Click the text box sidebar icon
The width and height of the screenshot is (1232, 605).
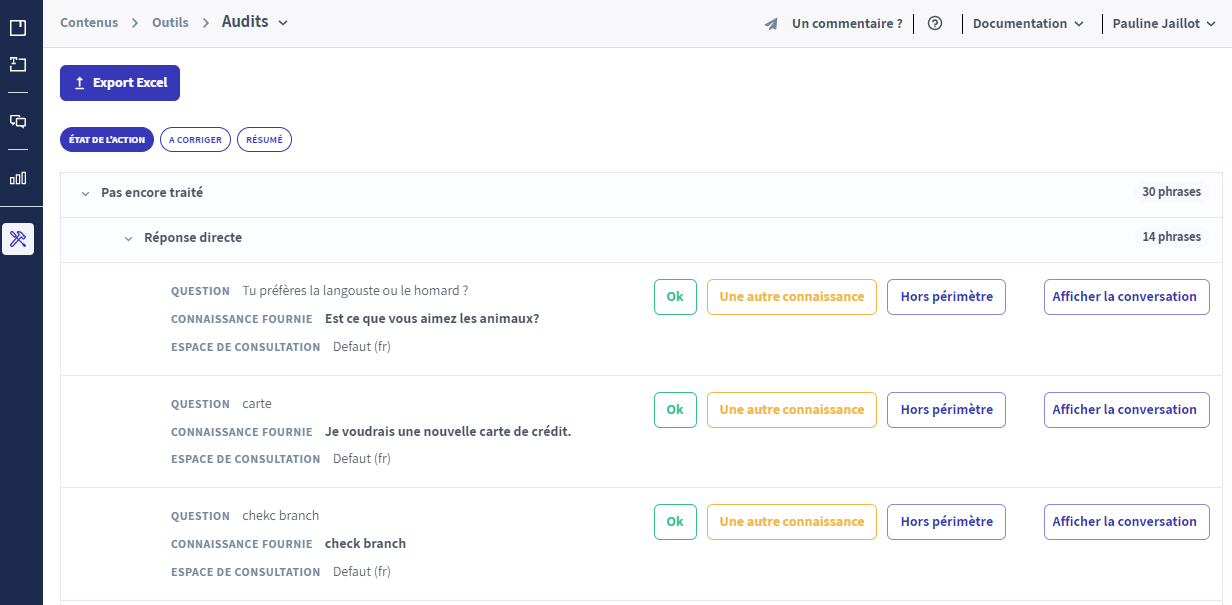pyautogui.click(x=18, y=64)
